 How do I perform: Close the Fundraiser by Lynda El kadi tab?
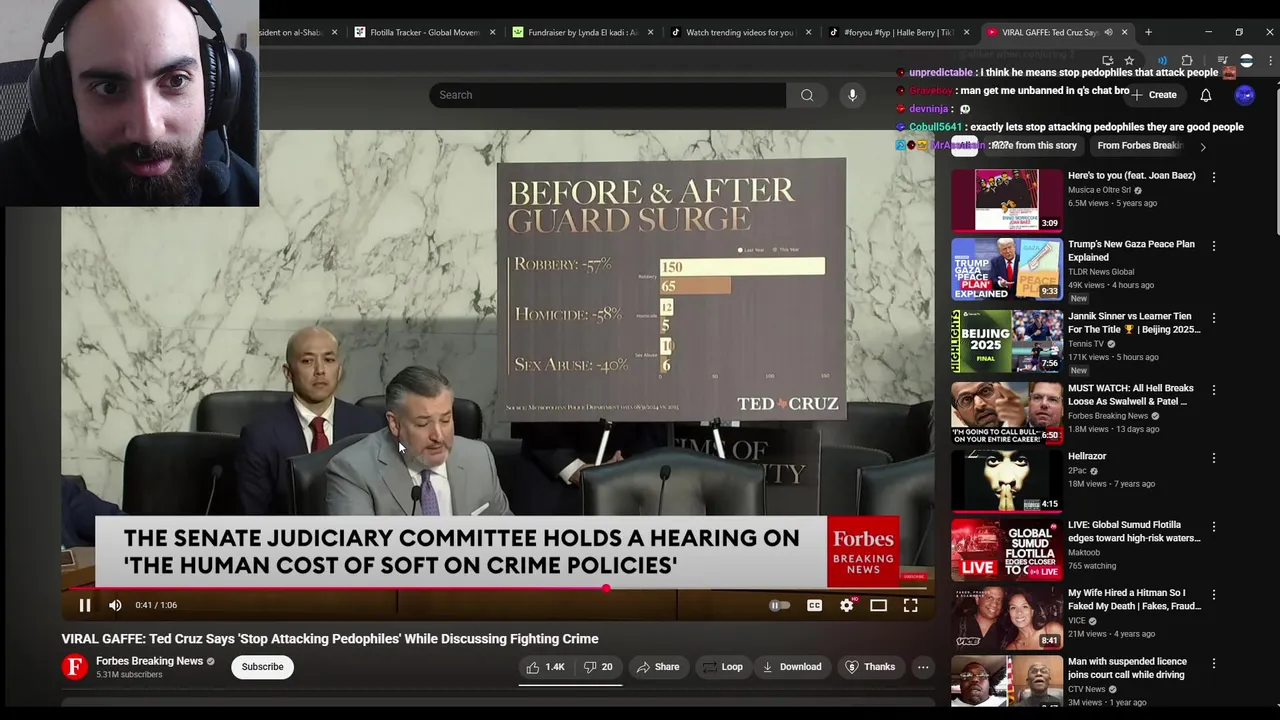650,32
